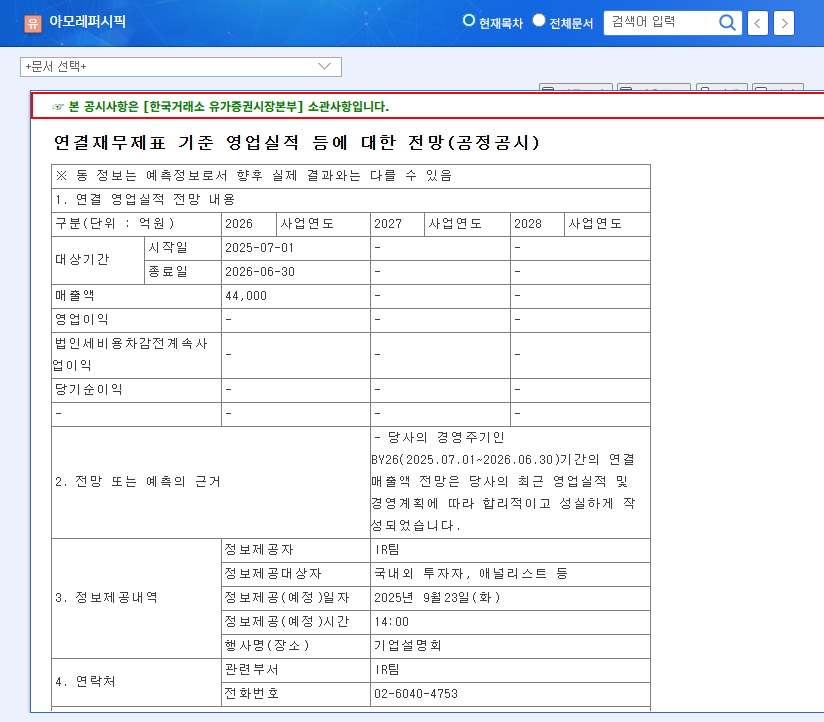Click the 2028 column header
Viewport: 824px width, 722px height.
tap(537, 224)
